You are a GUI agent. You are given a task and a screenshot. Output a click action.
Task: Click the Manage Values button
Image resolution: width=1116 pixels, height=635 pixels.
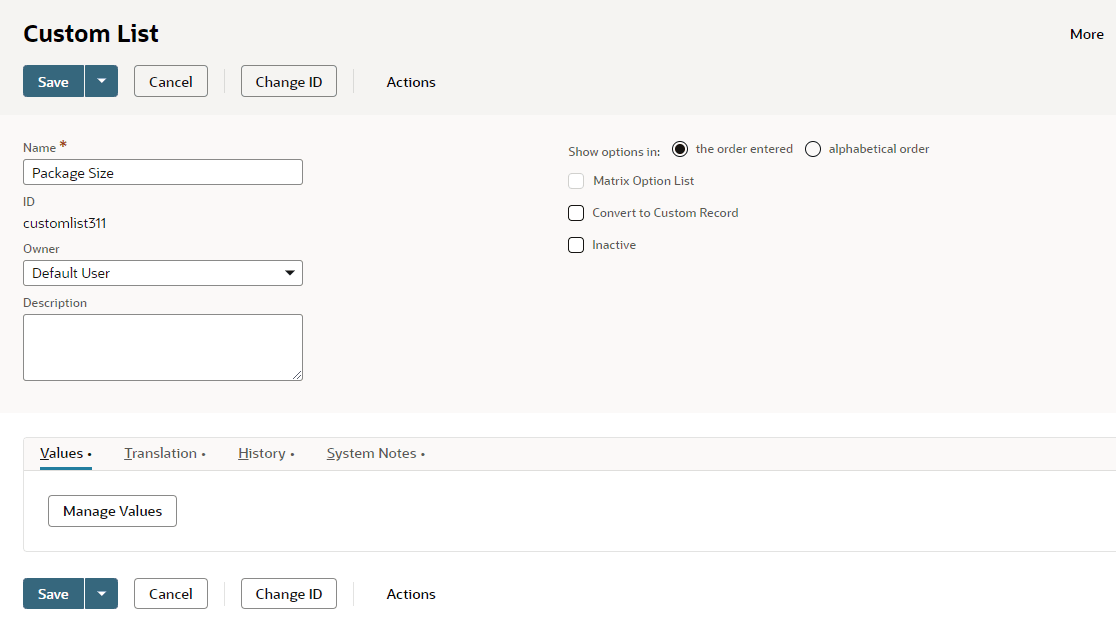click(112, 511)
